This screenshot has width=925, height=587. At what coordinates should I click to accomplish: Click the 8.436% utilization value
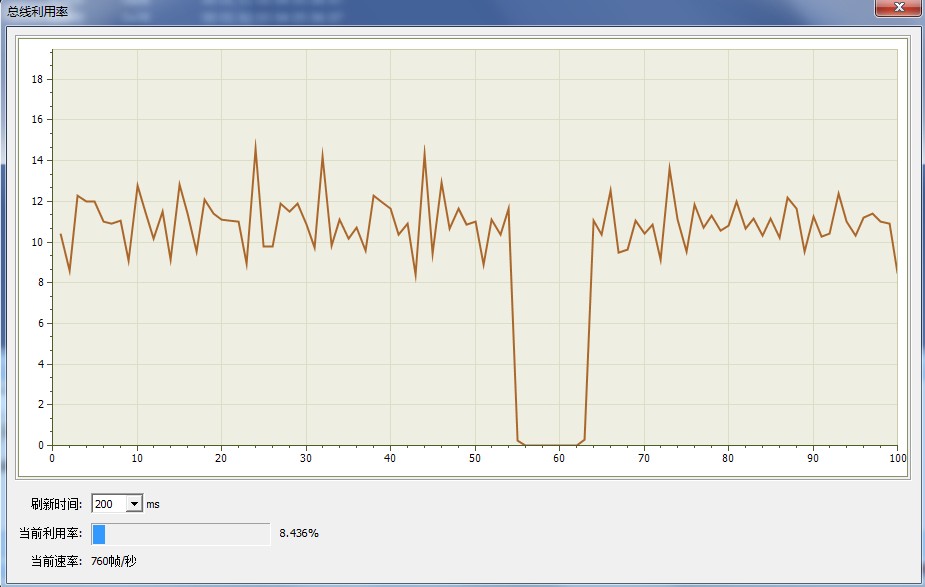click(299, 533)
